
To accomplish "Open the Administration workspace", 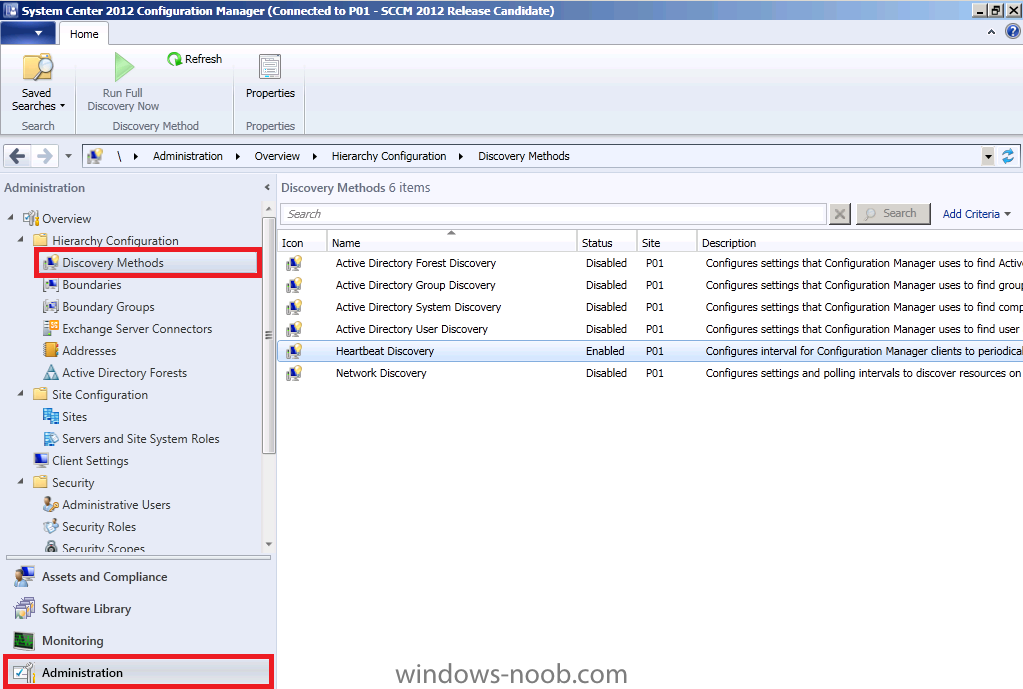I will [138, 673].
